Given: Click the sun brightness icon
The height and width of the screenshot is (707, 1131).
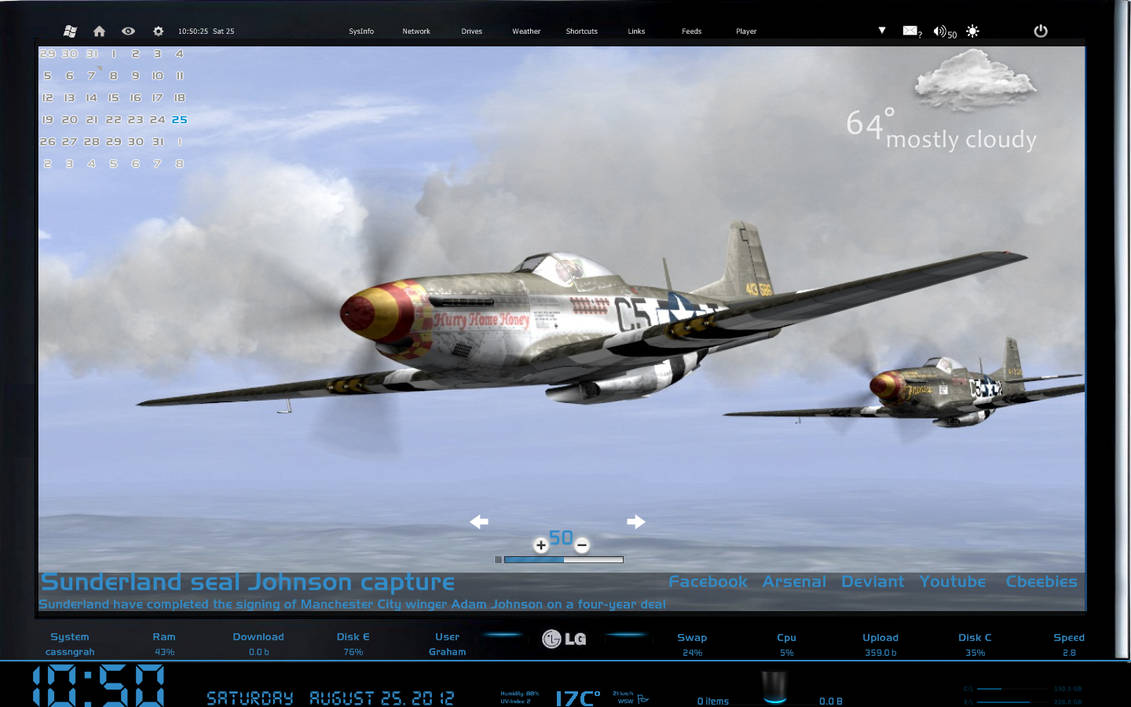Looking at the screenshot, I should point(973,31).
